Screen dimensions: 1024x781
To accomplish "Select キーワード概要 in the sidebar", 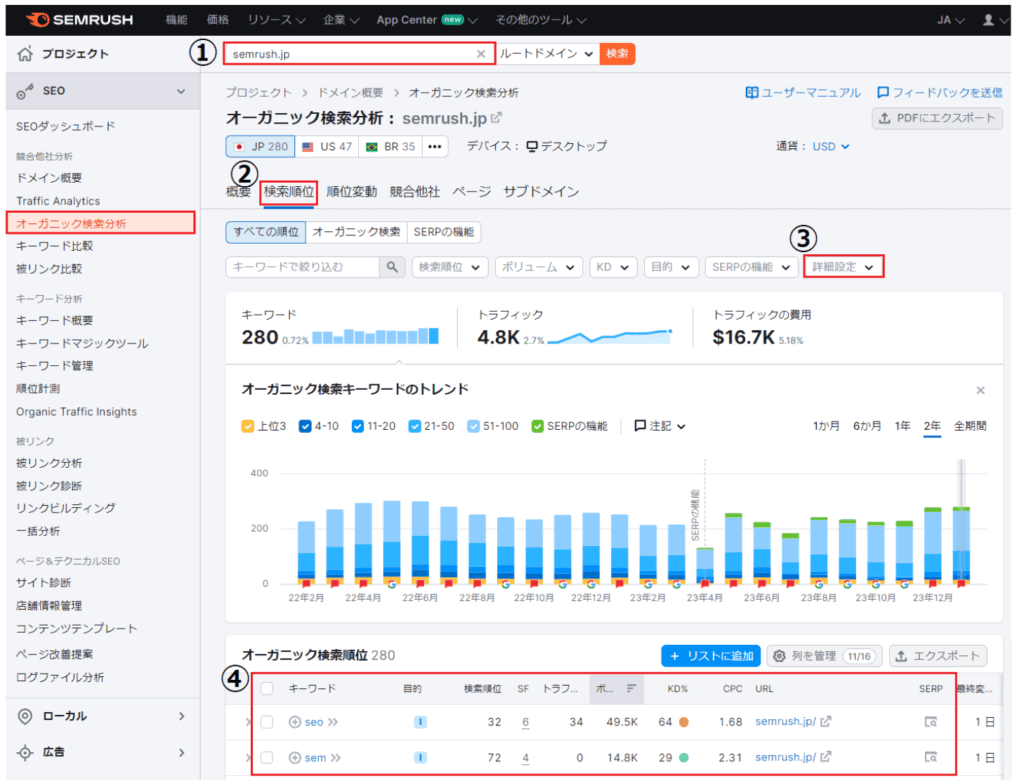I will click(x=55, y=320).
